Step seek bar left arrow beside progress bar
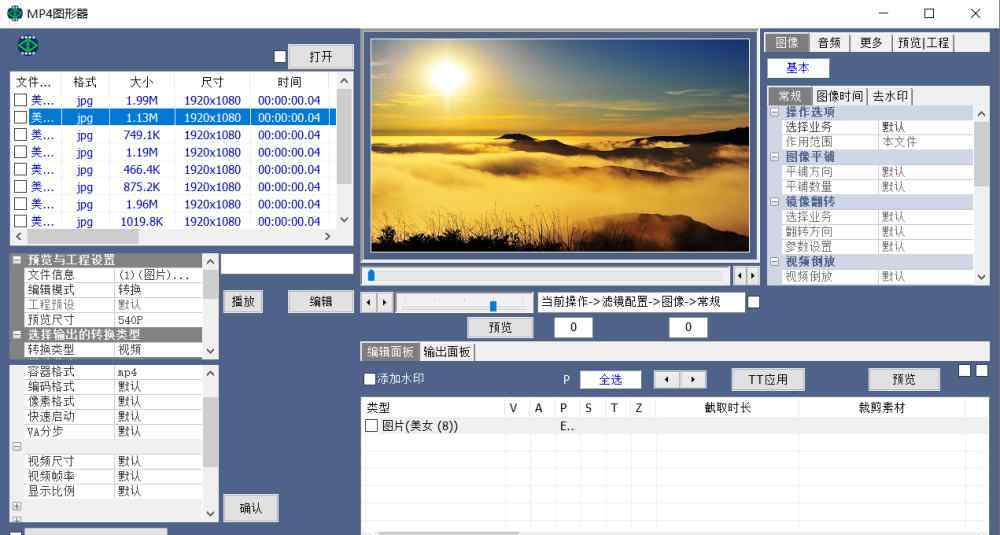The image size is (1000, 535). coord(739,276)
